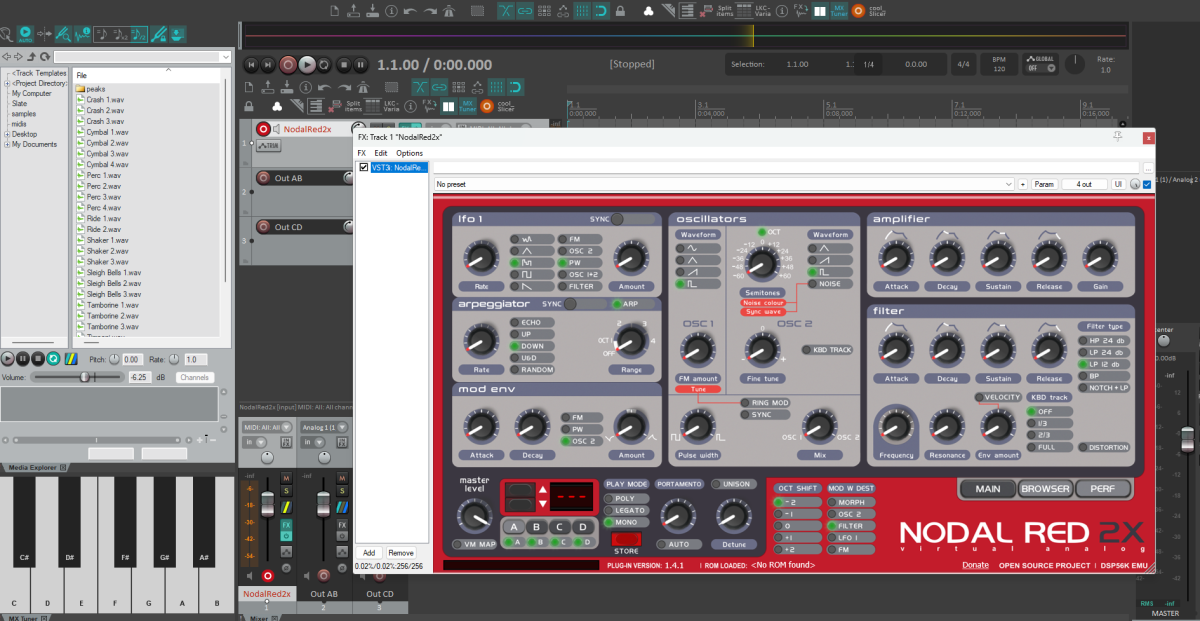The height and width of the screenshot is (621, 1200).
Task: Click the Add FX button
Action: click(369, 552)
